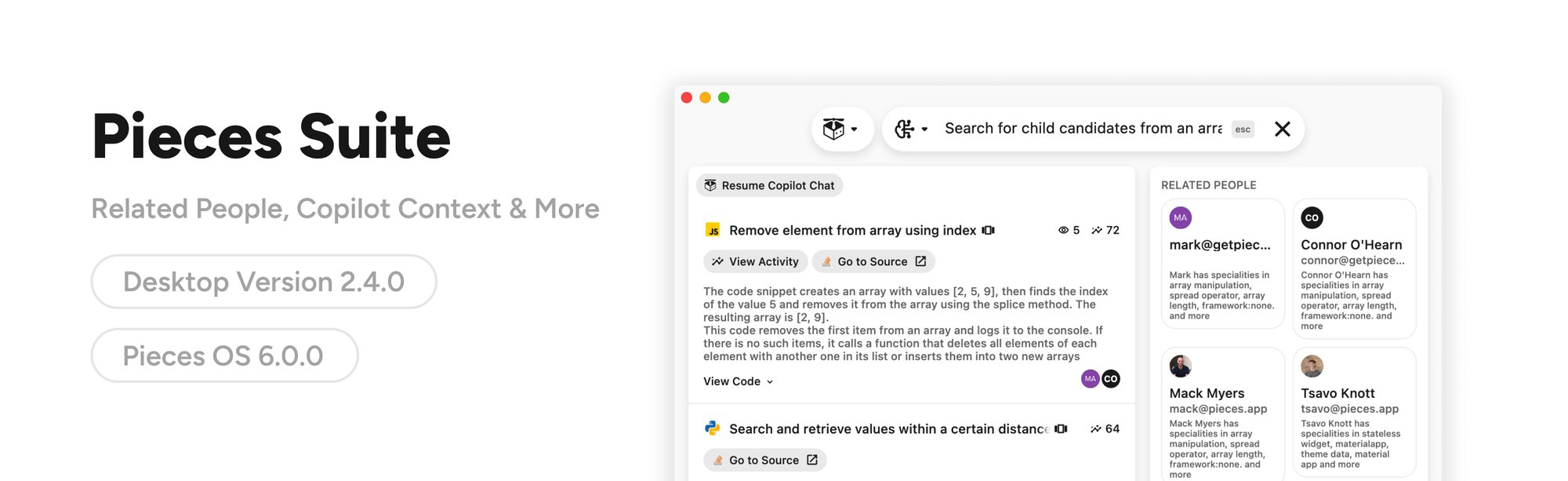This screenshot has width=1568, height=481.
Task: Click the activity count 64
Action: click(x=1105, y=429)
